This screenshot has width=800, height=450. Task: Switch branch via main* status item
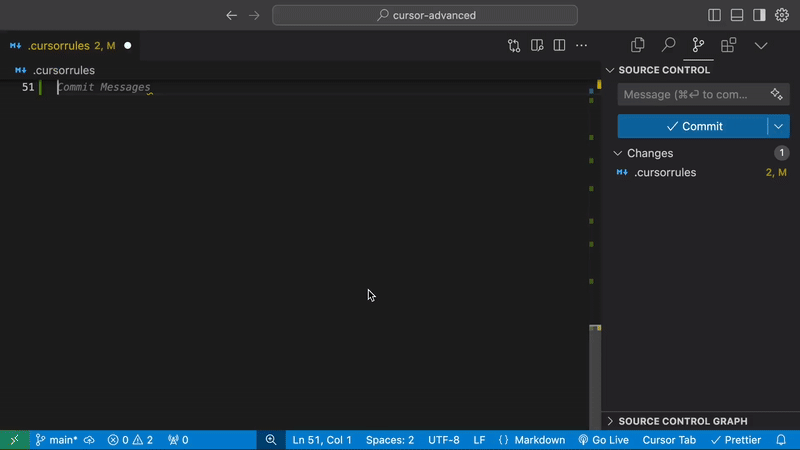[x=56, y=440]
